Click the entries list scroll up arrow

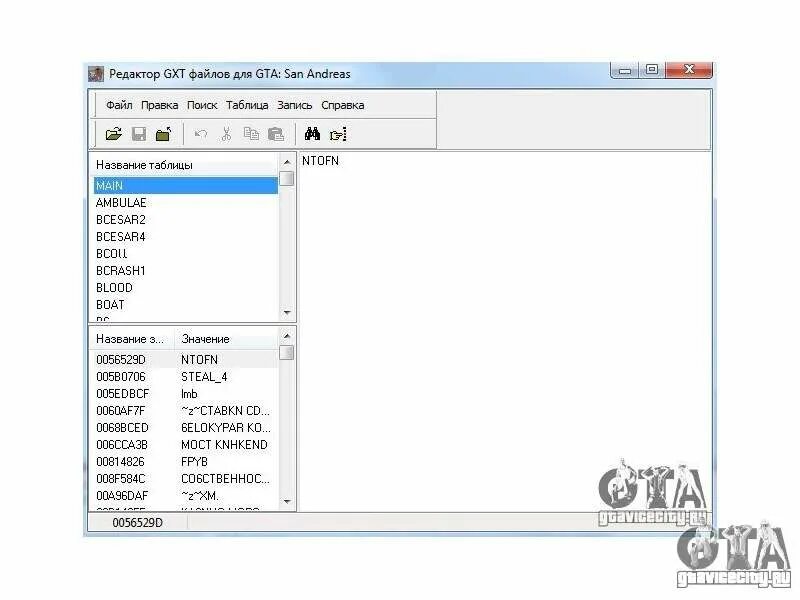click(x=287, y=336)
